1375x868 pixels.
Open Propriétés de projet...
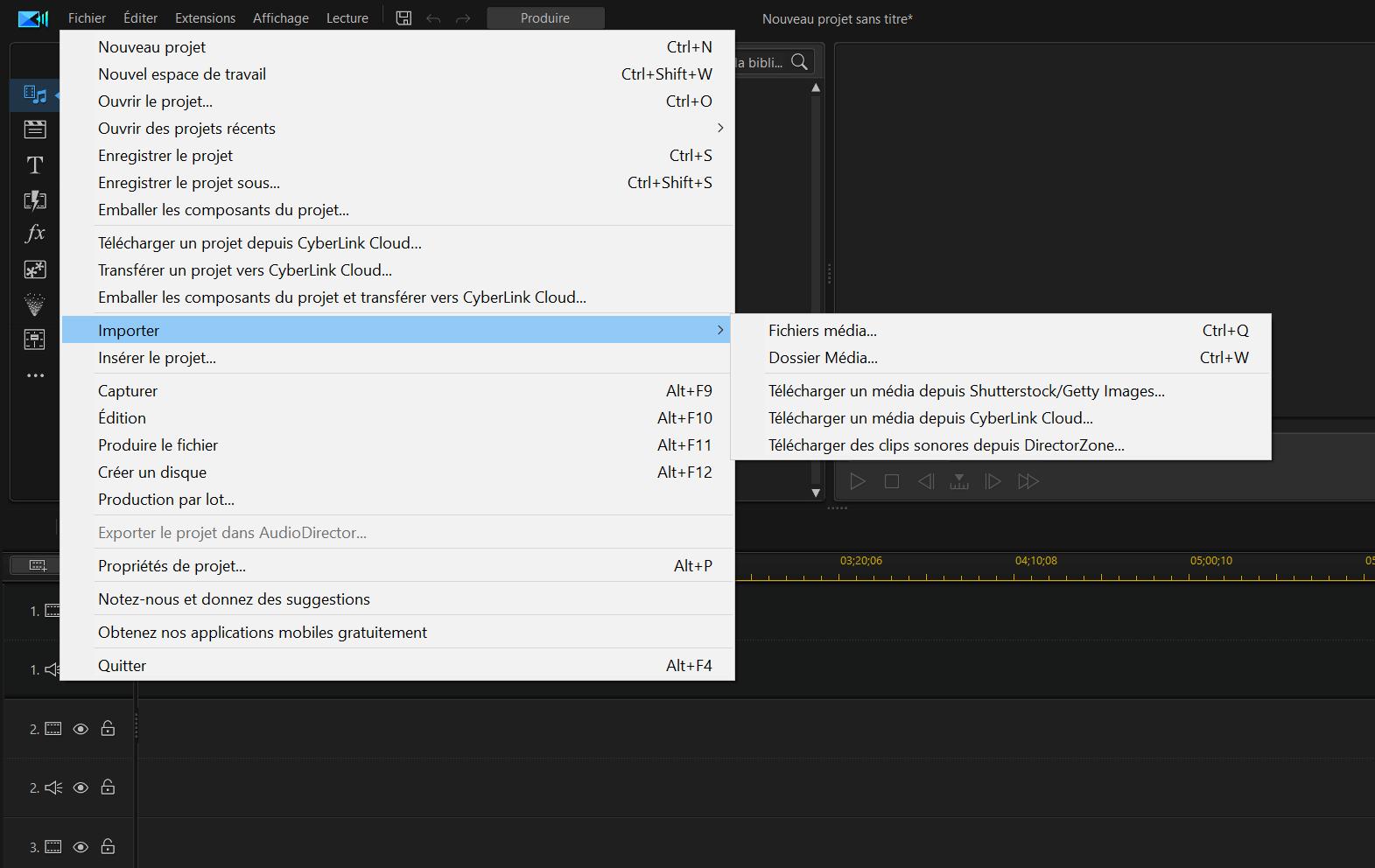396,566
